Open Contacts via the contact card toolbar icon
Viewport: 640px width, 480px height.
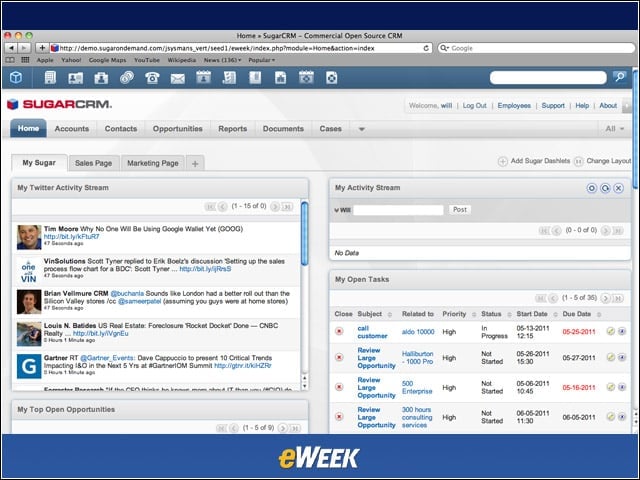[x=76, y=78]
